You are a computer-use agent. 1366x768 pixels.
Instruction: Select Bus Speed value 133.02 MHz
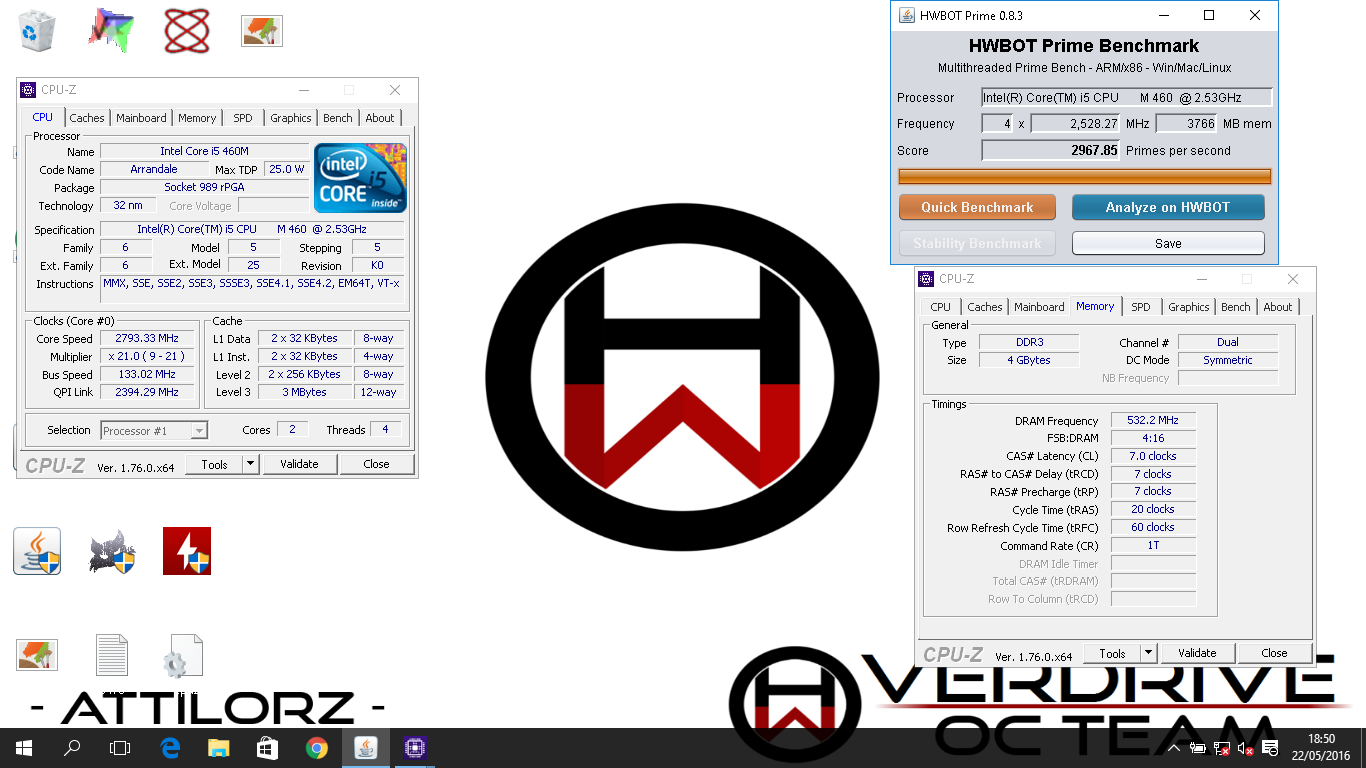[148, 374]
